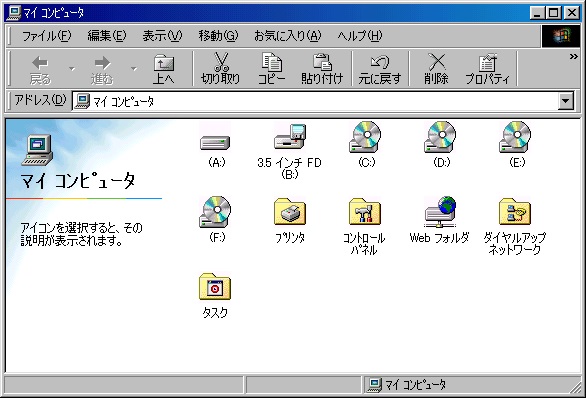Select the コントロールパネル (Control Panel) icon

pyautogui.click(x=365, y=212)
